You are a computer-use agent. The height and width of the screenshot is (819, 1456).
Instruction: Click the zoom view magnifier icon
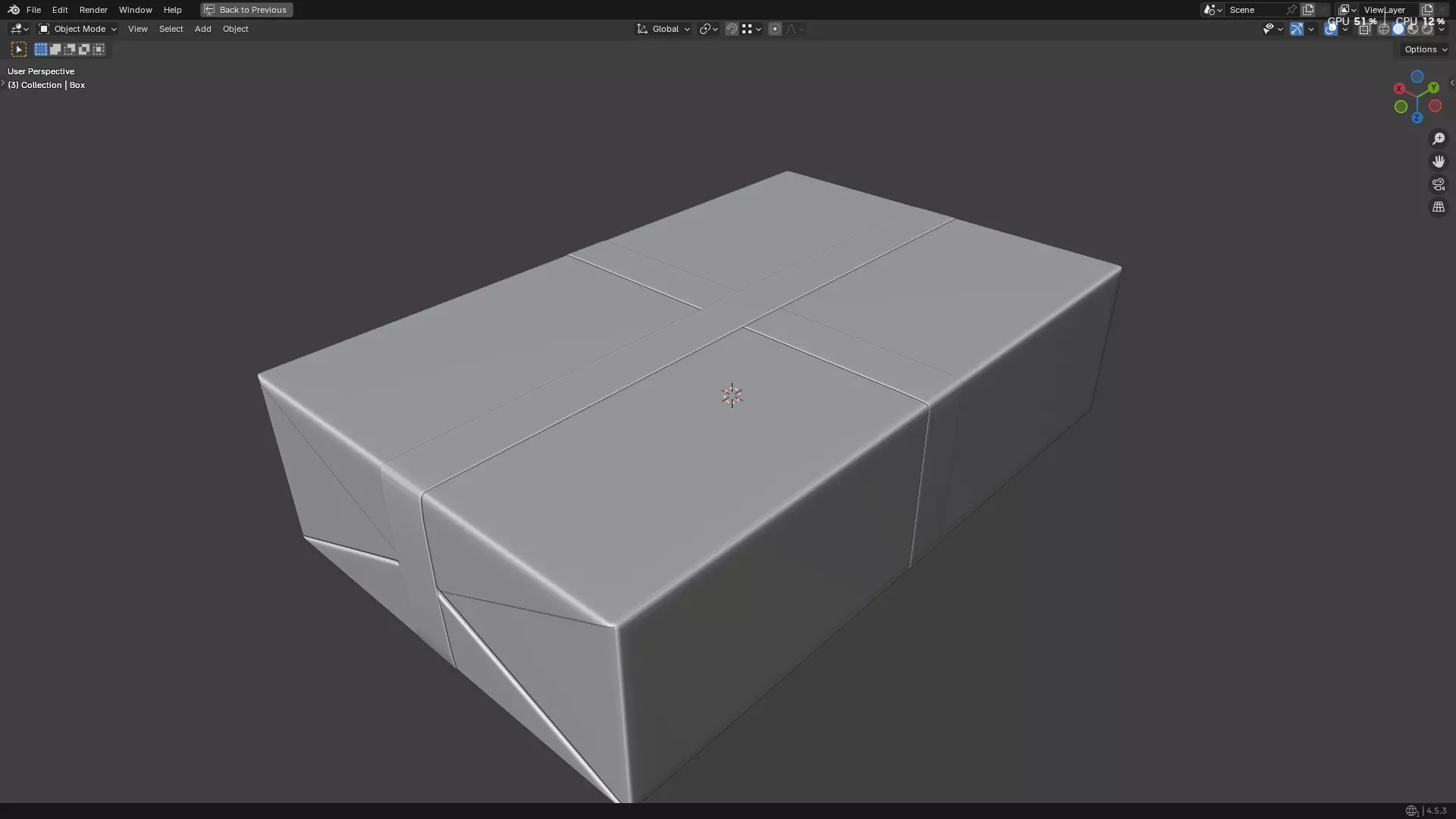click(x=1439, y=139)
